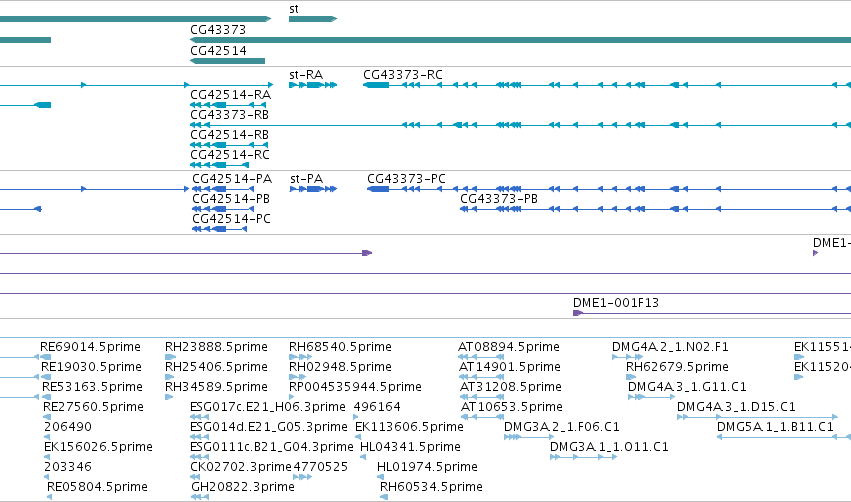The height and width of the screenshot is (502, 851).
Task: Select the CG42514-RC transcript label
Action: pos(230,155)
